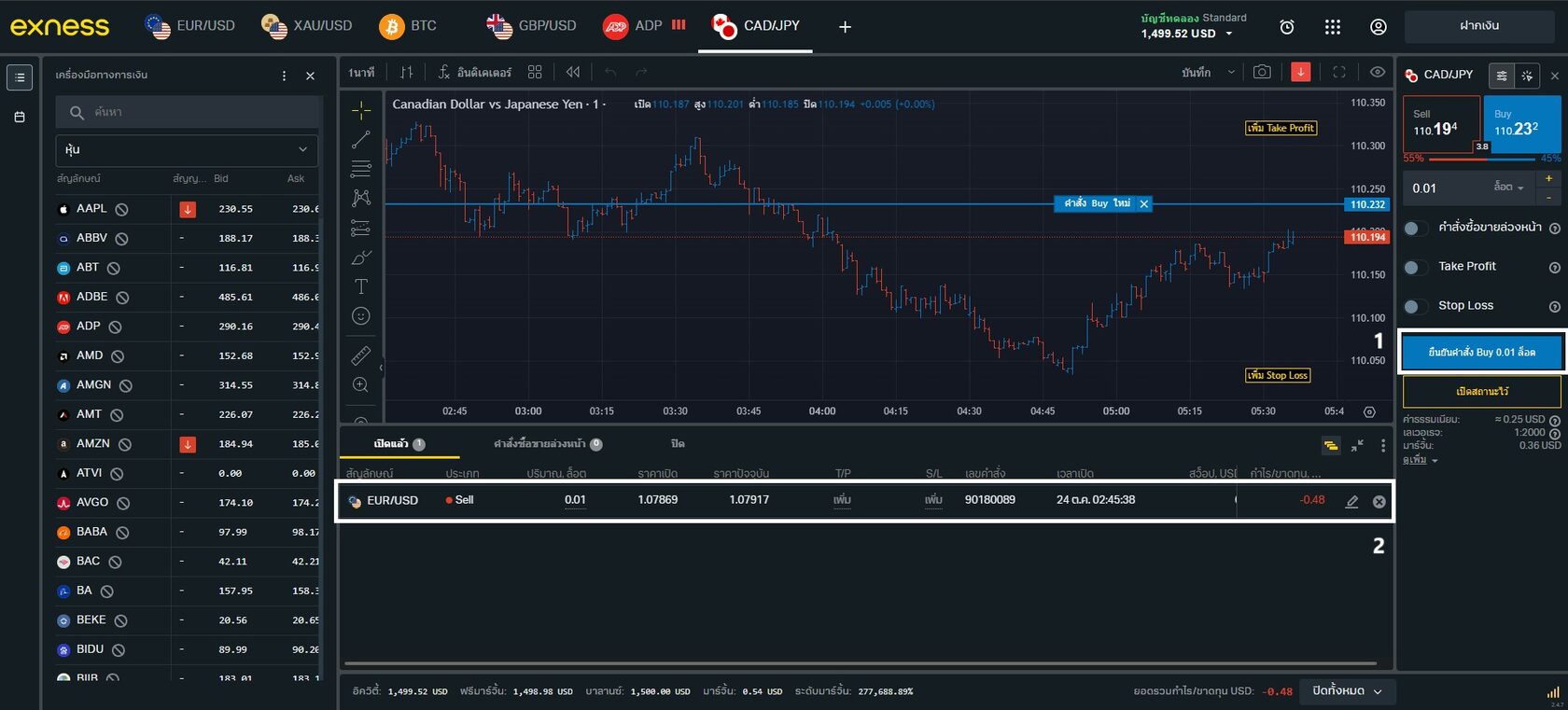This screenshot has width=1568, height=710.
Task: Pick the ruler measure tool
Action: (x=361, y=355)
